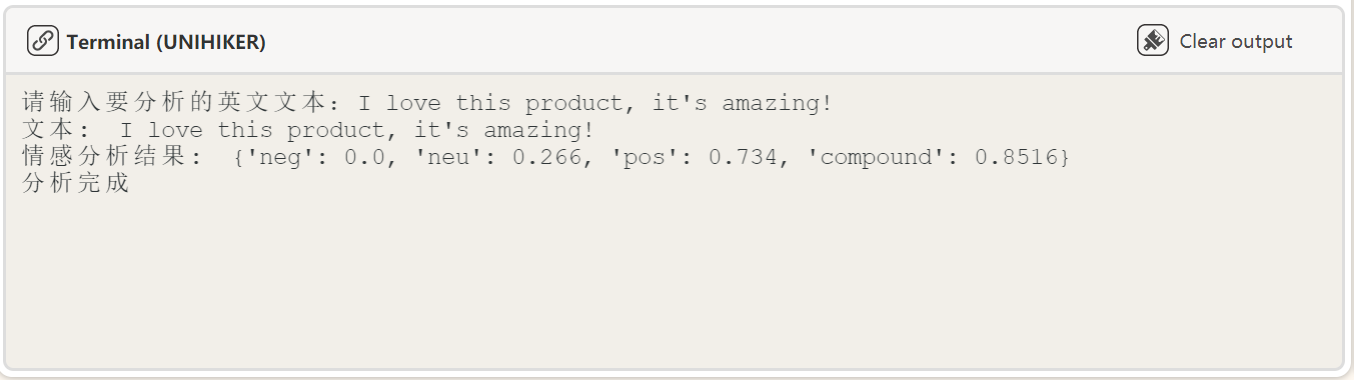Image resolution: width=1354 pixels, height=380 pixels.
Task: Click the prompt line 请输入要分析的英文文本
Action: pos(427,103)
